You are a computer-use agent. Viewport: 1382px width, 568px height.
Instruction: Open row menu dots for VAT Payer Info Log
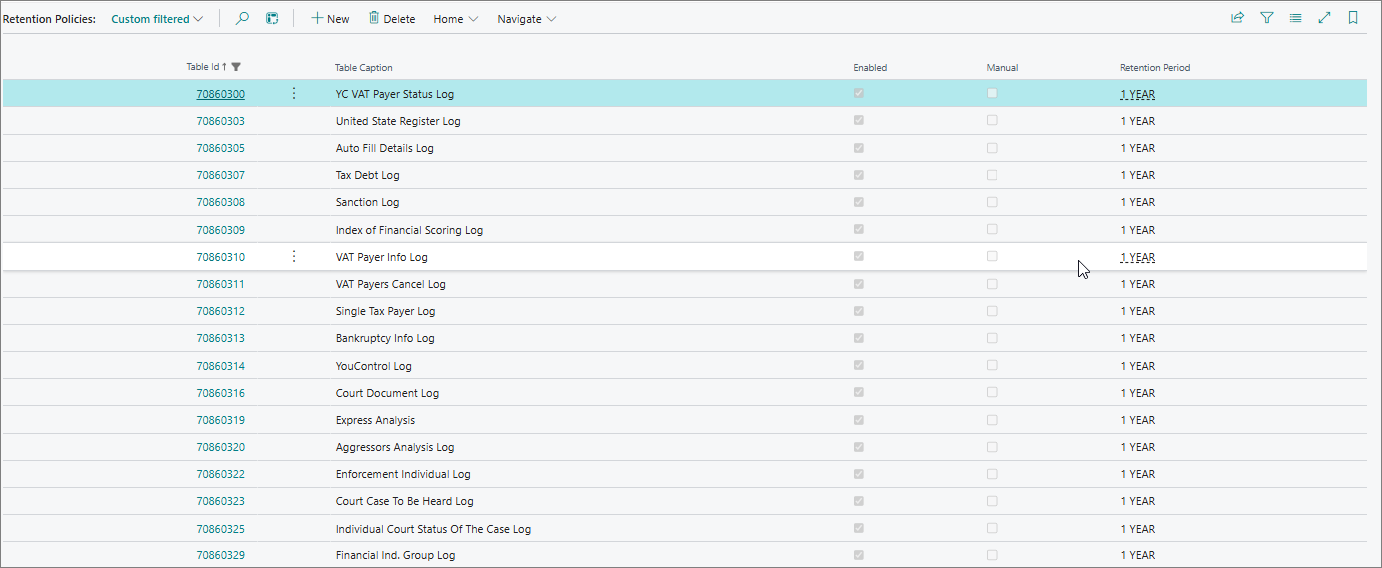click(x=293, y=256)
